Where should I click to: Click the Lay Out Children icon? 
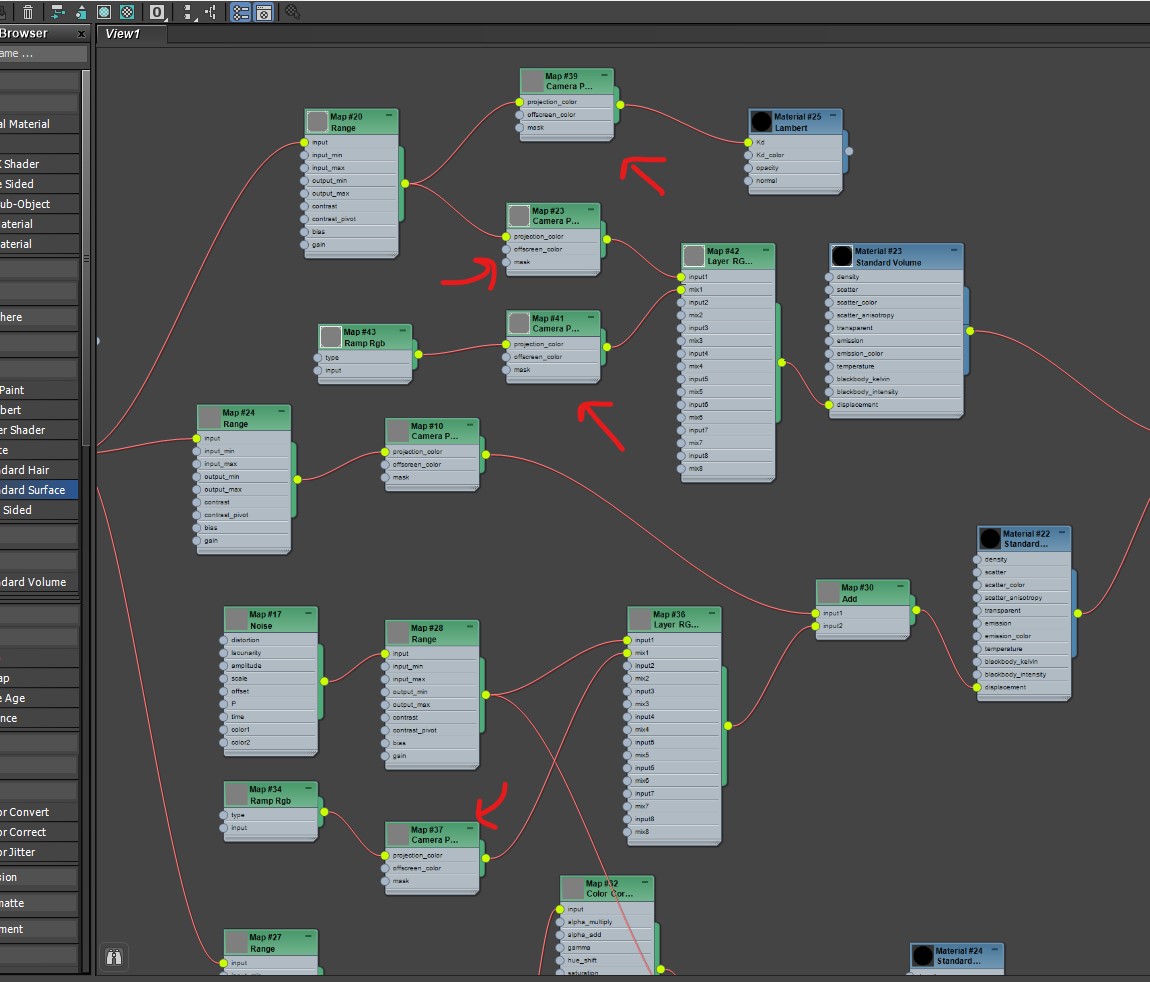pos(211,12)
